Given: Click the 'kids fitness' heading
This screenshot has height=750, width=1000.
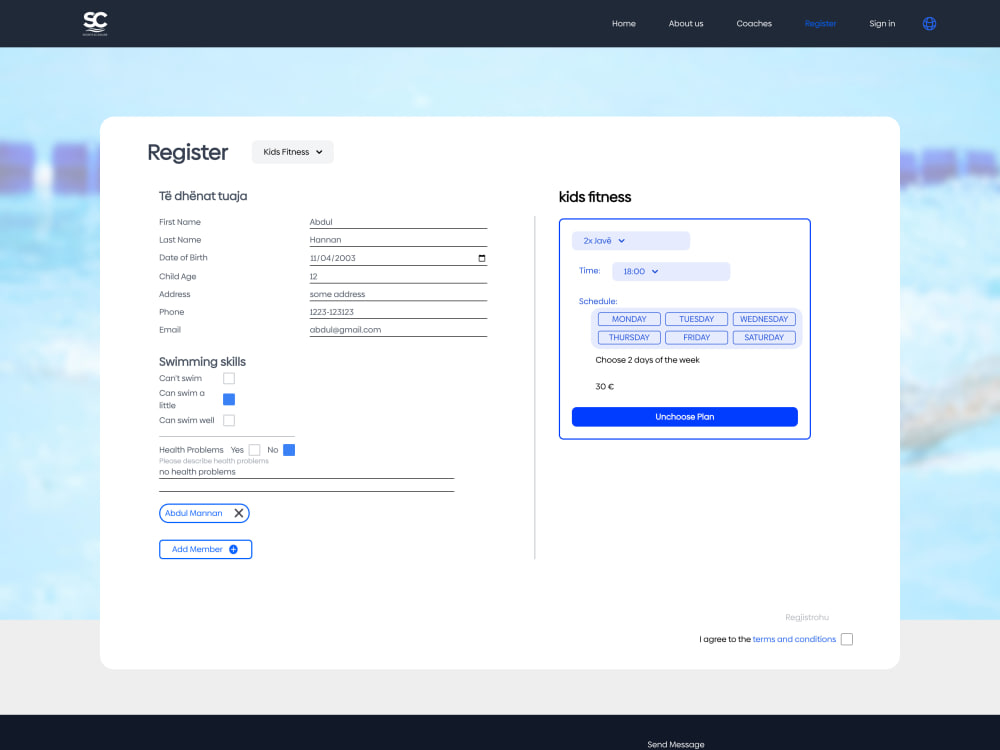Looking at the screenshot, I should (595, 197).
